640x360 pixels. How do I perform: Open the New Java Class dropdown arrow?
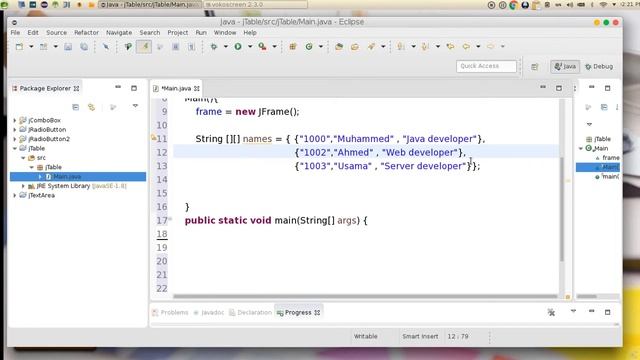[x=321, y=47]
